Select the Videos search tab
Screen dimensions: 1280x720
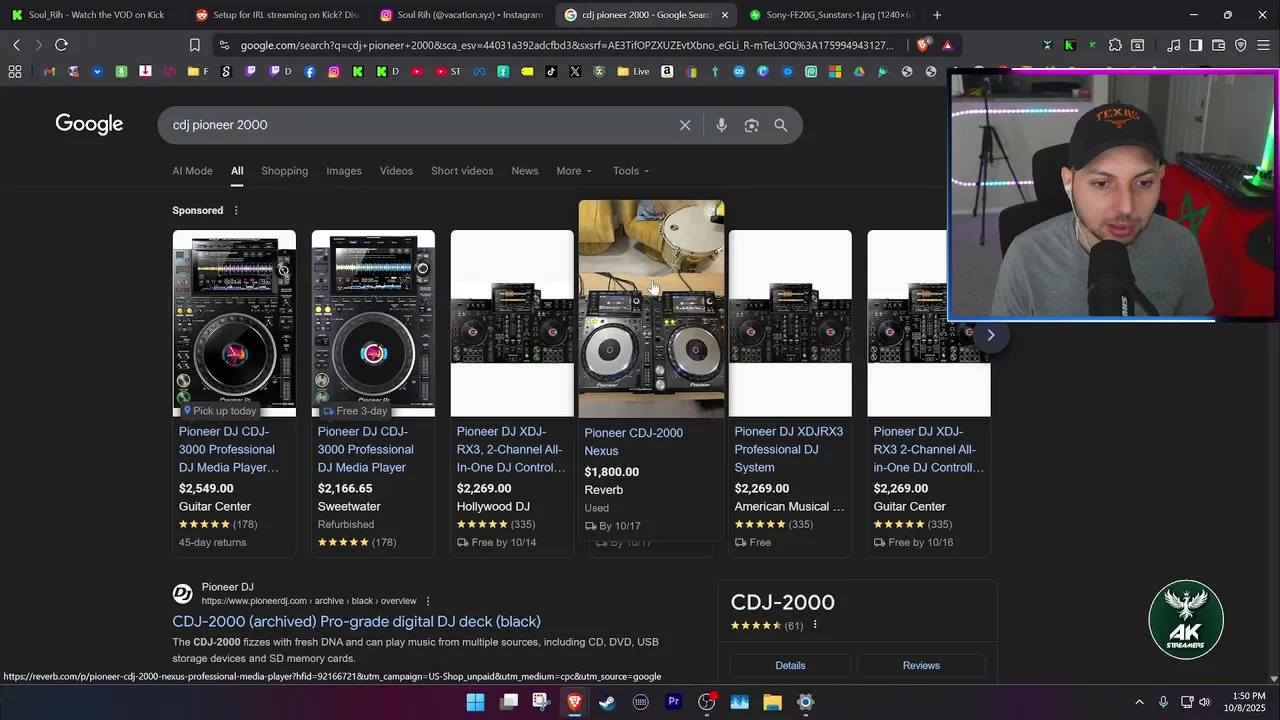[x=396, y=171]
